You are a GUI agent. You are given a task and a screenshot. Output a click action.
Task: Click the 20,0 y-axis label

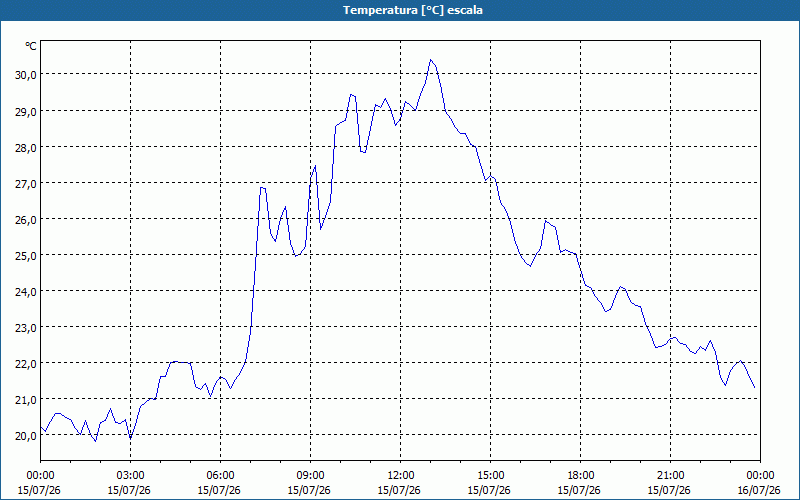coord(26,435)
